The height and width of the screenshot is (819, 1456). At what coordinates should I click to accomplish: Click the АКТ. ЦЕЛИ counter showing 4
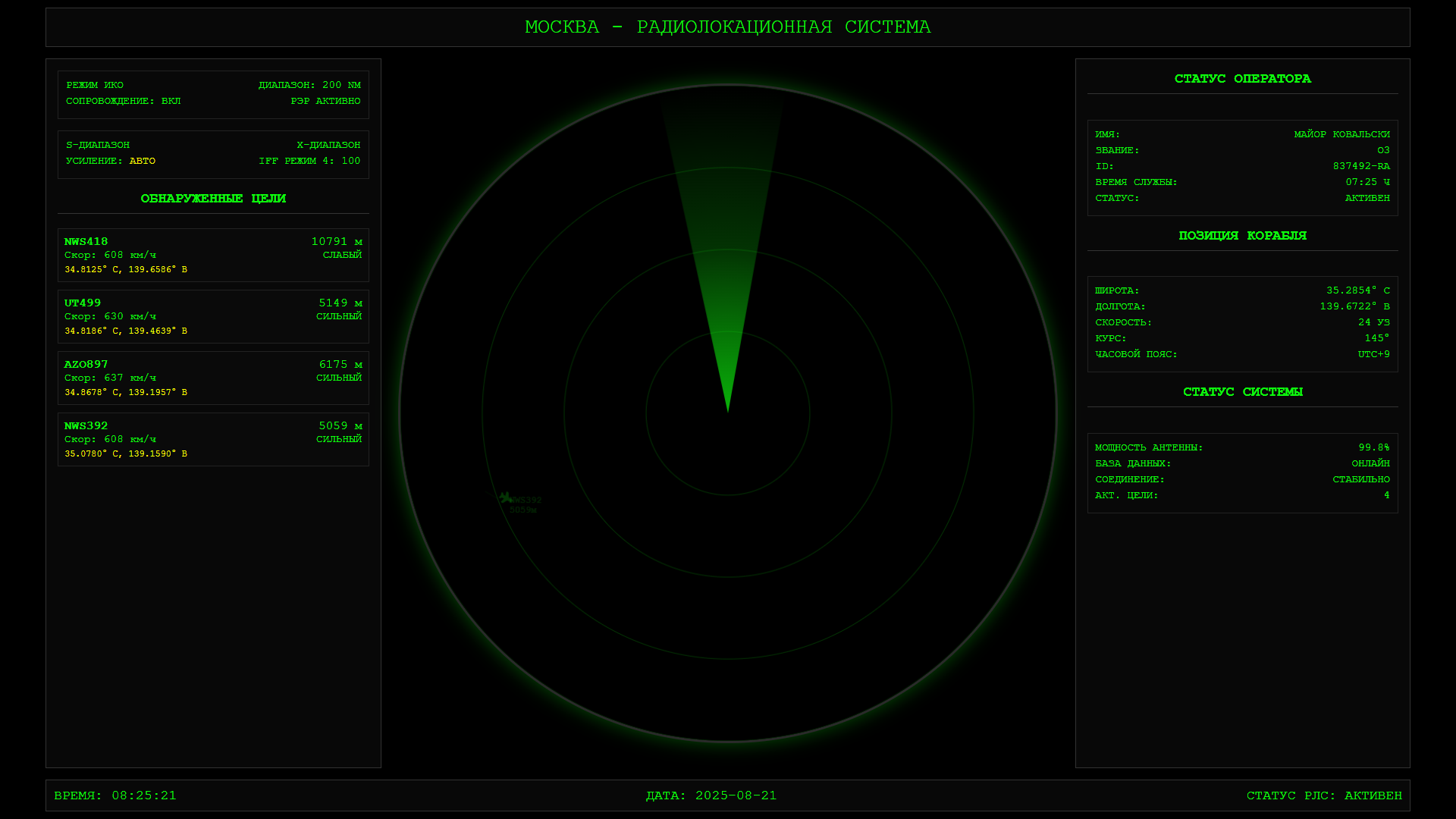pos(1242,494)
